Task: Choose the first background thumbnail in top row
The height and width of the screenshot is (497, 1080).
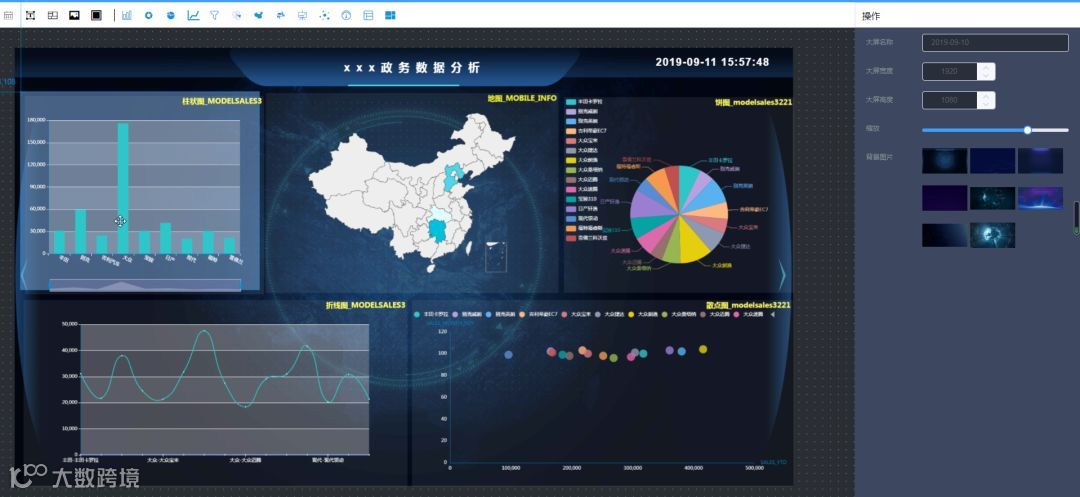Action: pos(944,160)
